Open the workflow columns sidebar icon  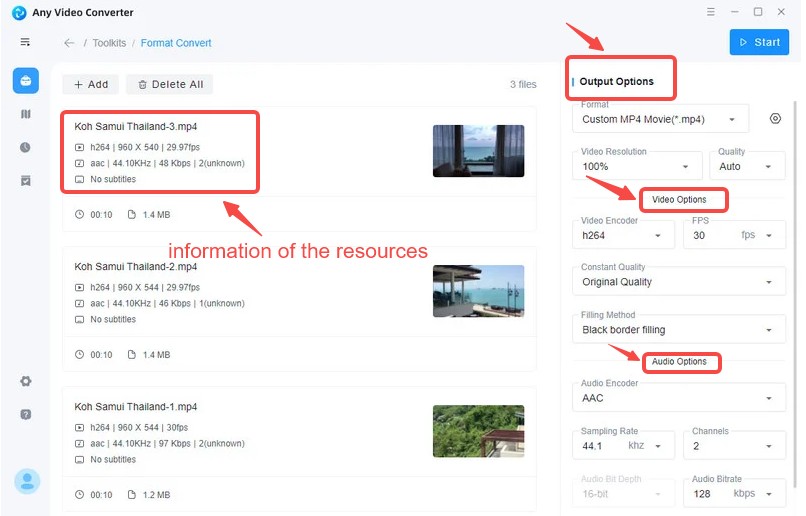pos(26,114)
